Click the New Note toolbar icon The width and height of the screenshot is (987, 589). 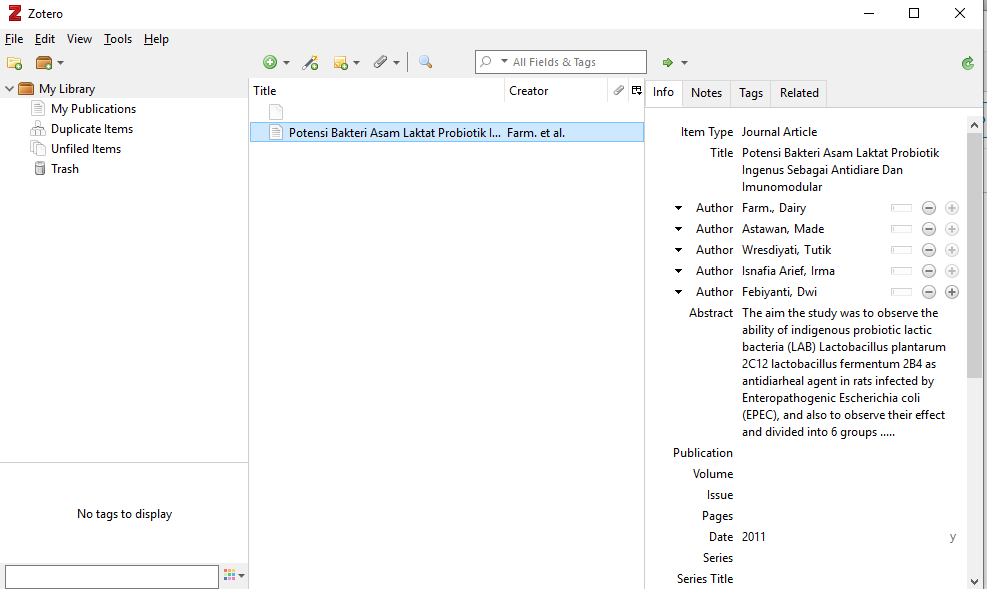point(341,63)
